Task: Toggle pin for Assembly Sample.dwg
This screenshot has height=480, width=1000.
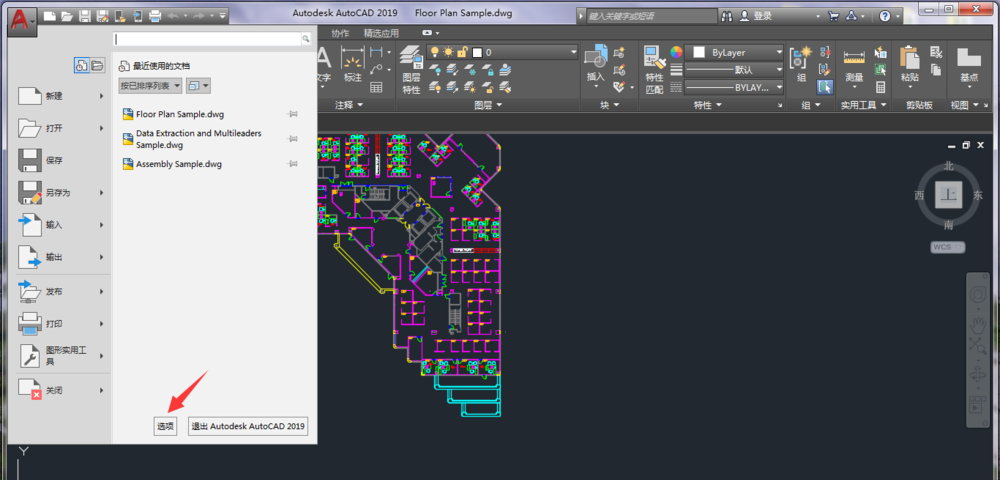Action: point(292,163)
